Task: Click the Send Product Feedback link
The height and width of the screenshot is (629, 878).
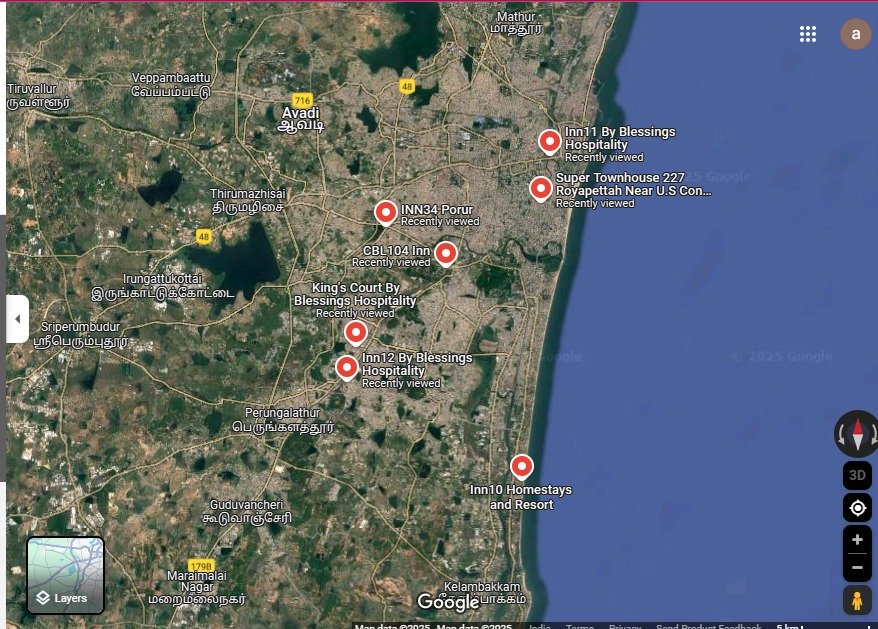Action: coord(708,626)
